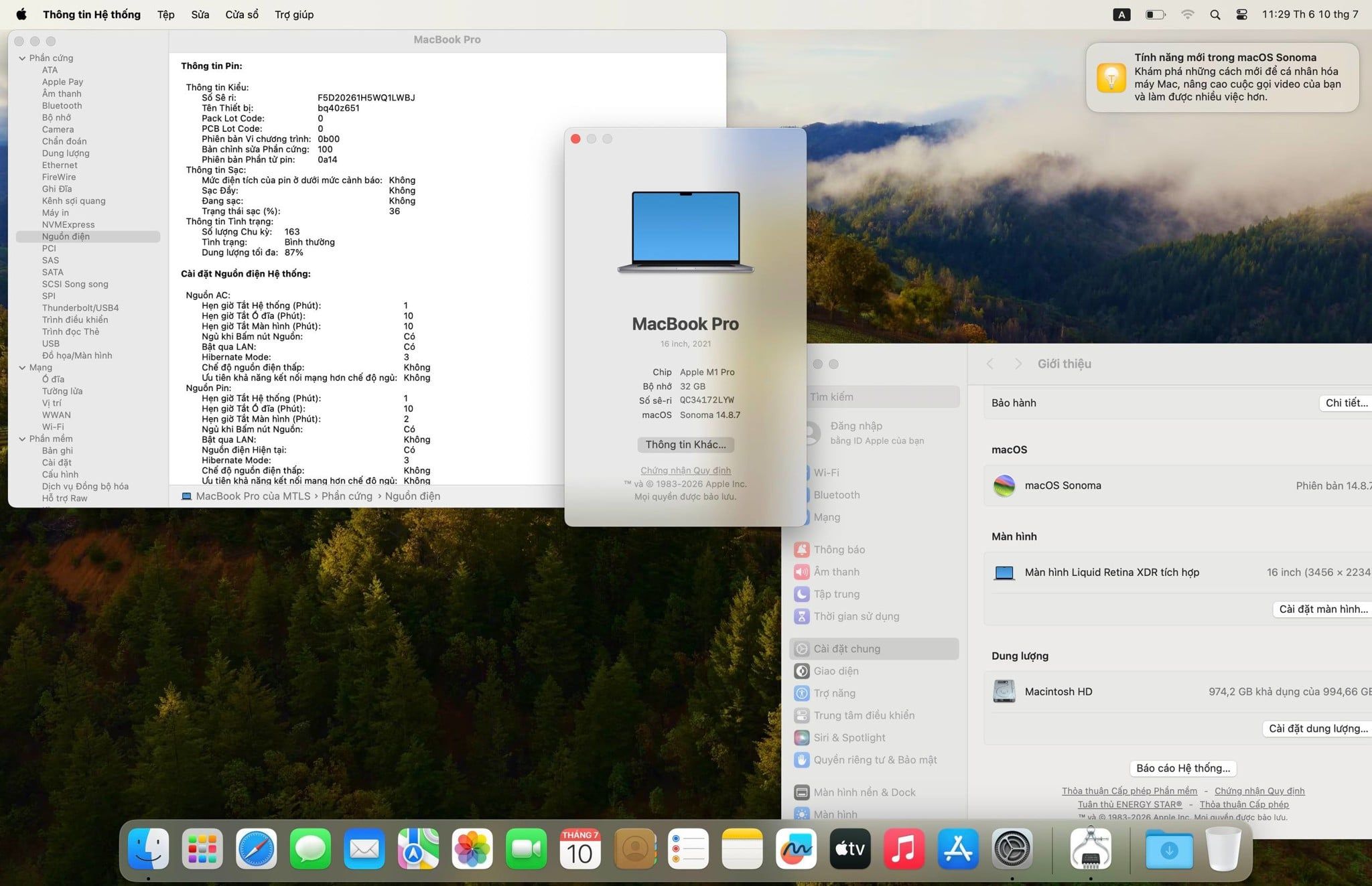The image size is (1372, 886).
Task: Open Spotlight search in menu bar
Action: coord(1215,14)
